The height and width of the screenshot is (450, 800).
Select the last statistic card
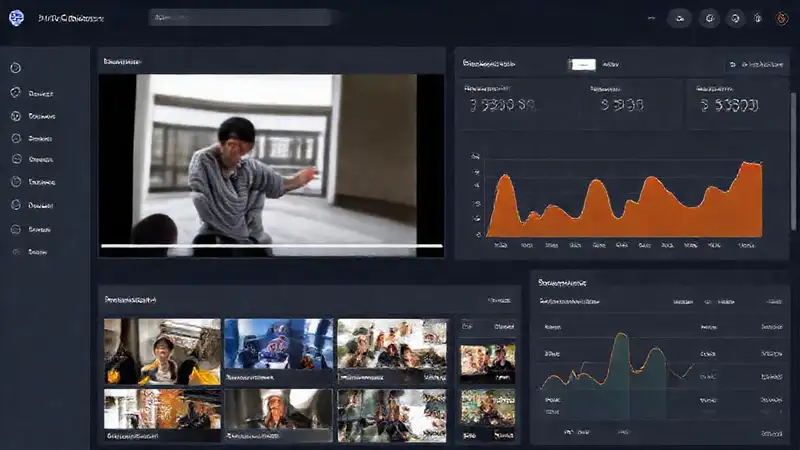tap(737, 104)
